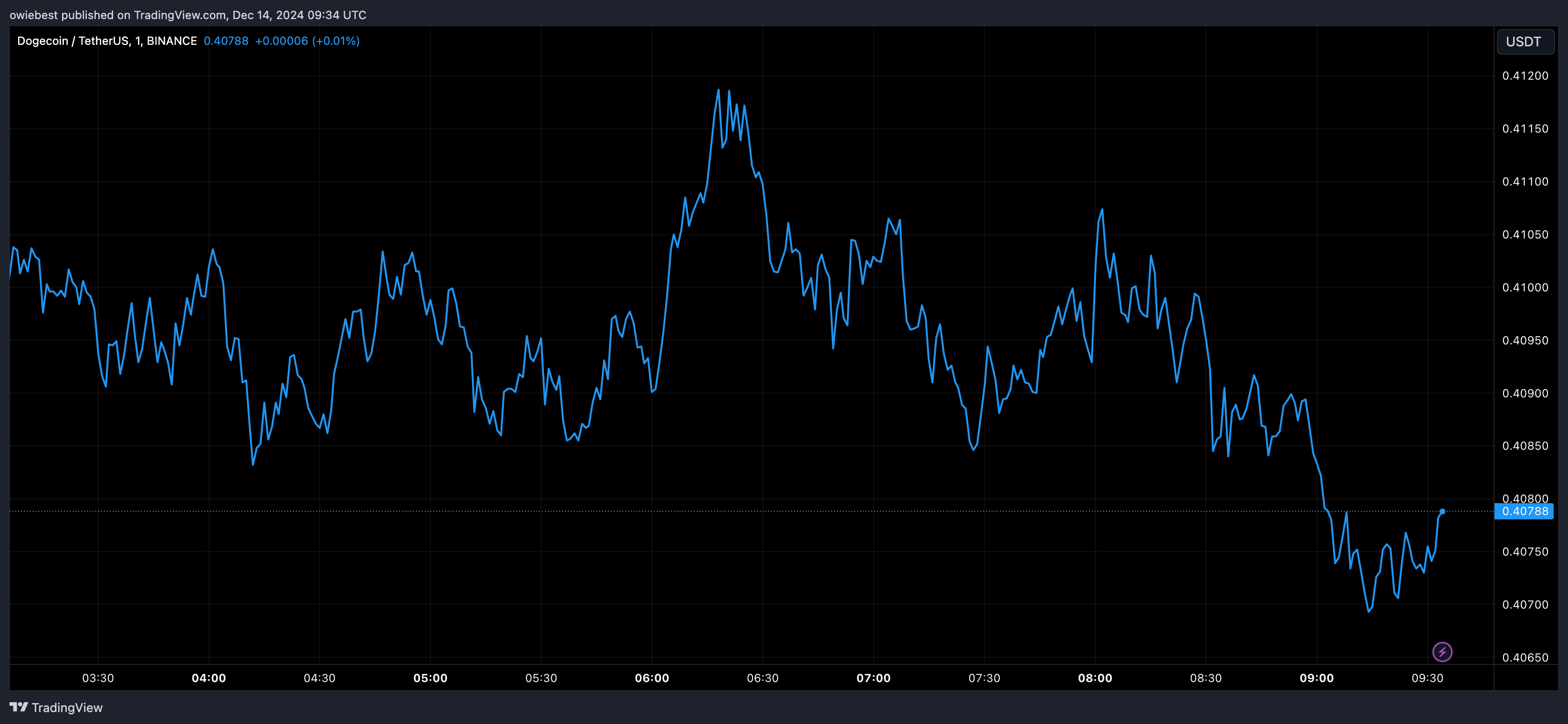This screenshot has height=724, width=1568.
Task: Click the 0.40850 price axis label
Action: pos(1525,446)
